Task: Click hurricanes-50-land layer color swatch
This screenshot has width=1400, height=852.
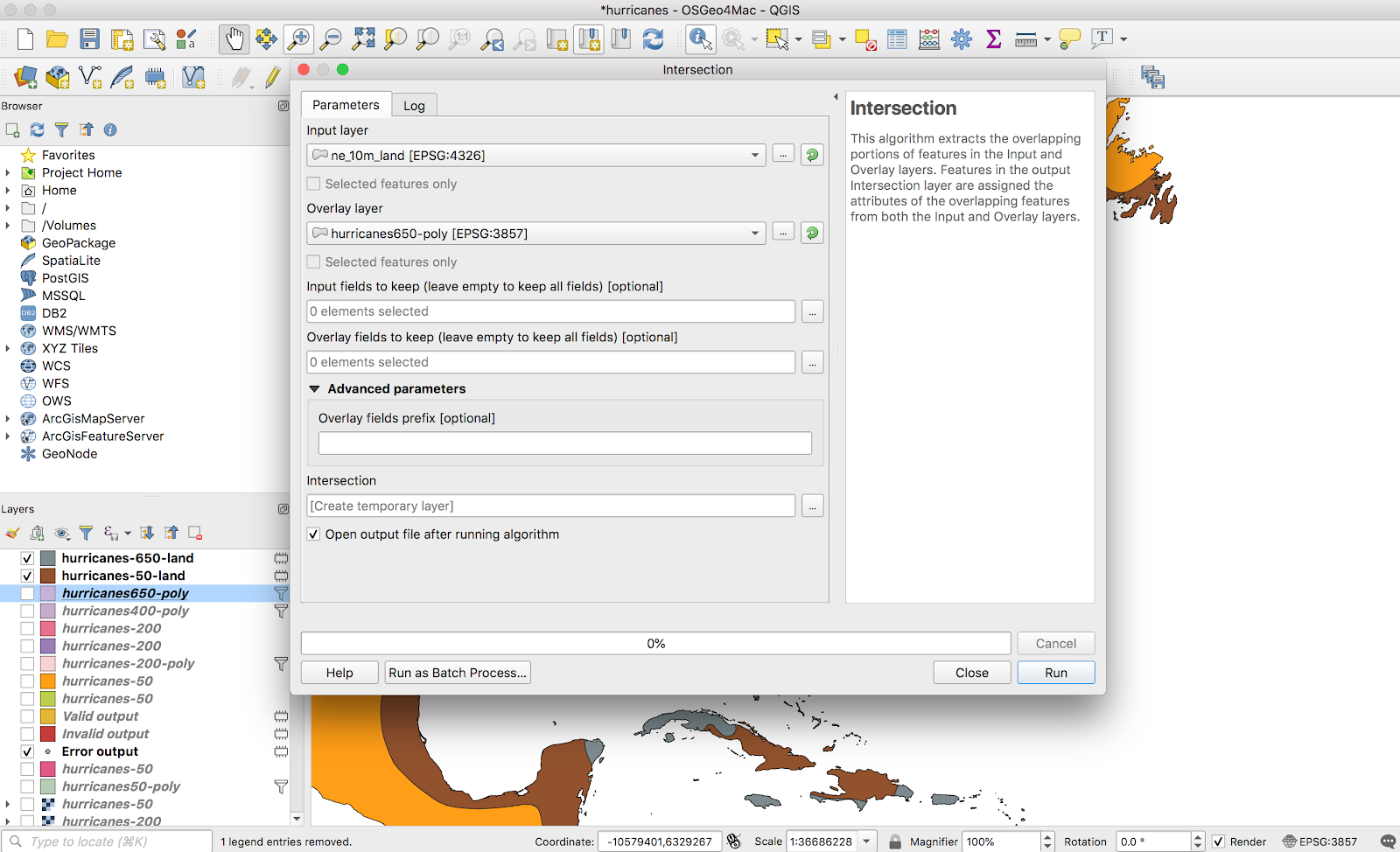Action: click(x=48, y=576)
